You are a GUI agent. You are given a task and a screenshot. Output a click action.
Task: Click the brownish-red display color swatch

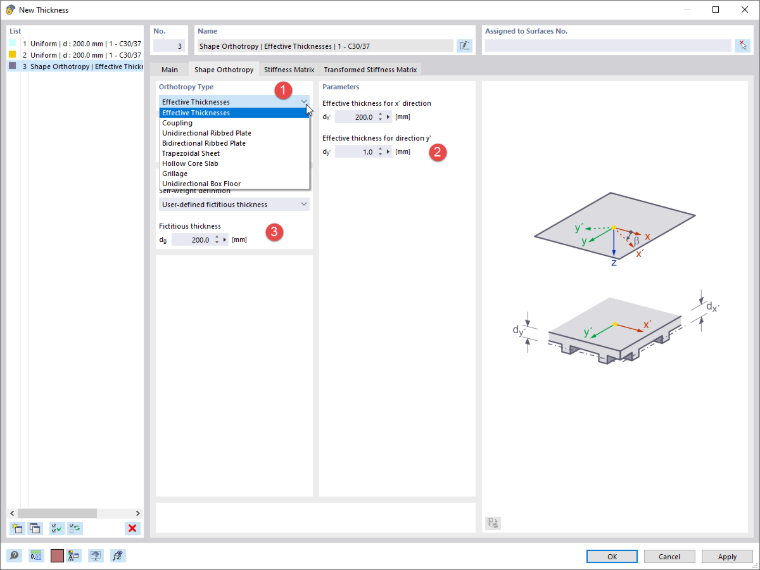coord(57,555)
